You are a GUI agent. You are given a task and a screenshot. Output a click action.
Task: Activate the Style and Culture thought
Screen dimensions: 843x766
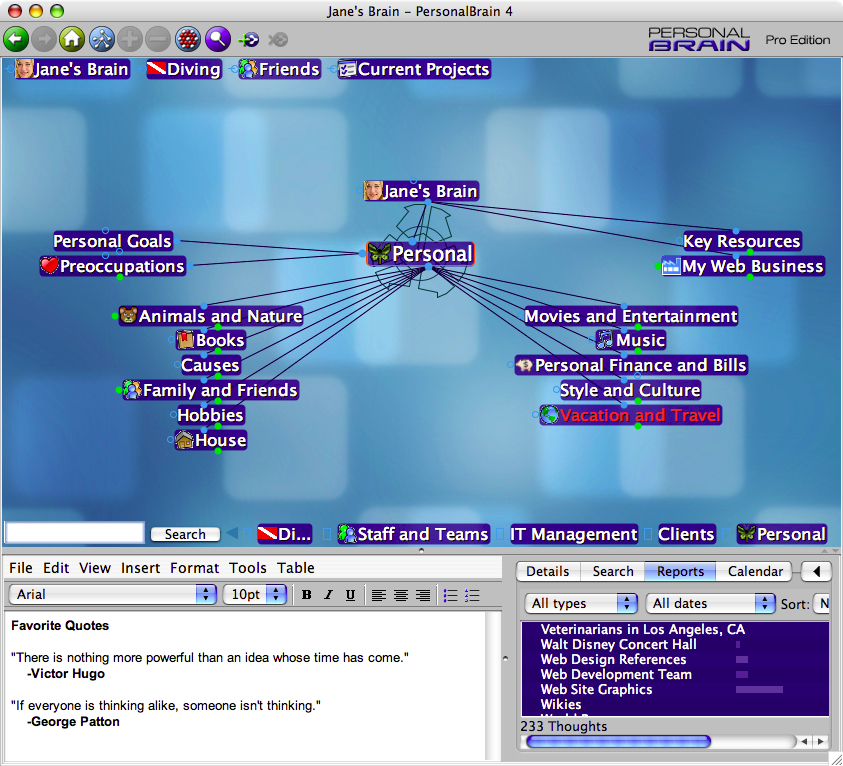pos(630,390)
